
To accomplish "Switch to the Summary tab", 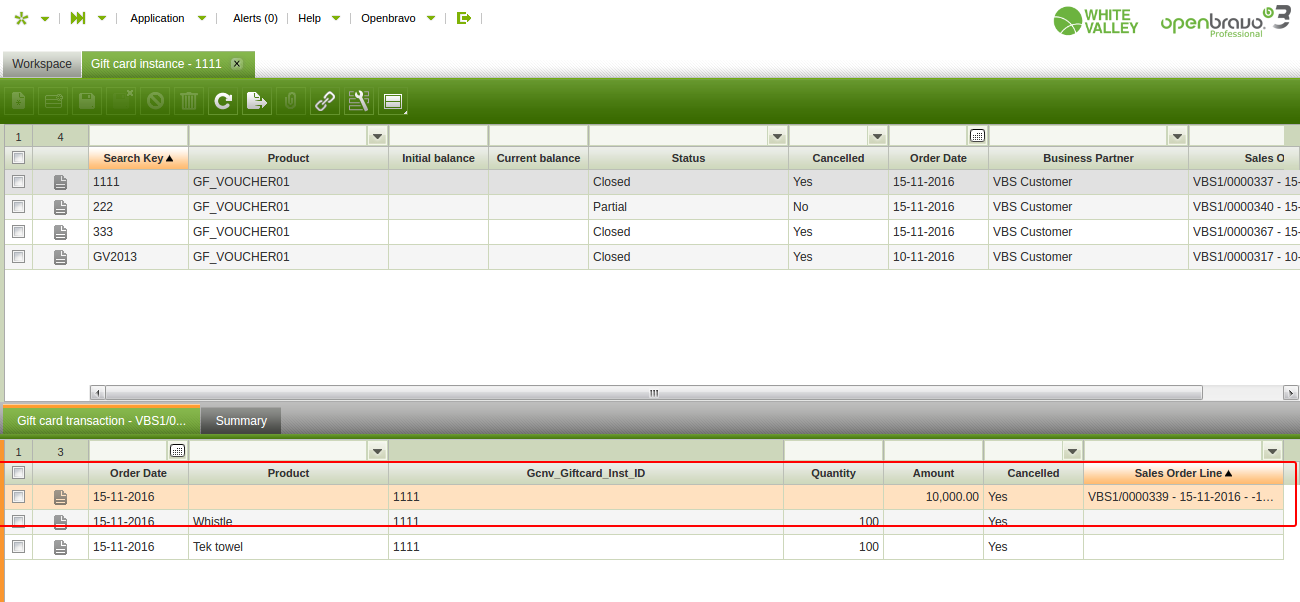I will pyautogui.click(x=241, y=421).
